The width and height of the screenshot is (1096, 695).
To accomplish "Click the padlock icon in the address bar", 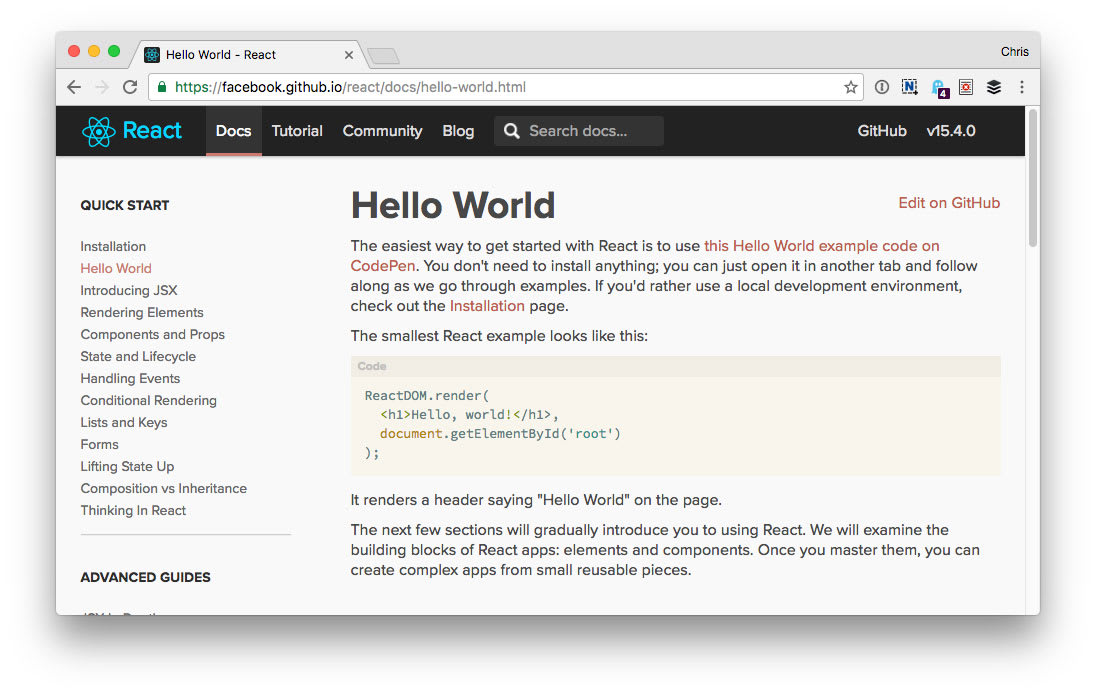I will click(161, 87).
